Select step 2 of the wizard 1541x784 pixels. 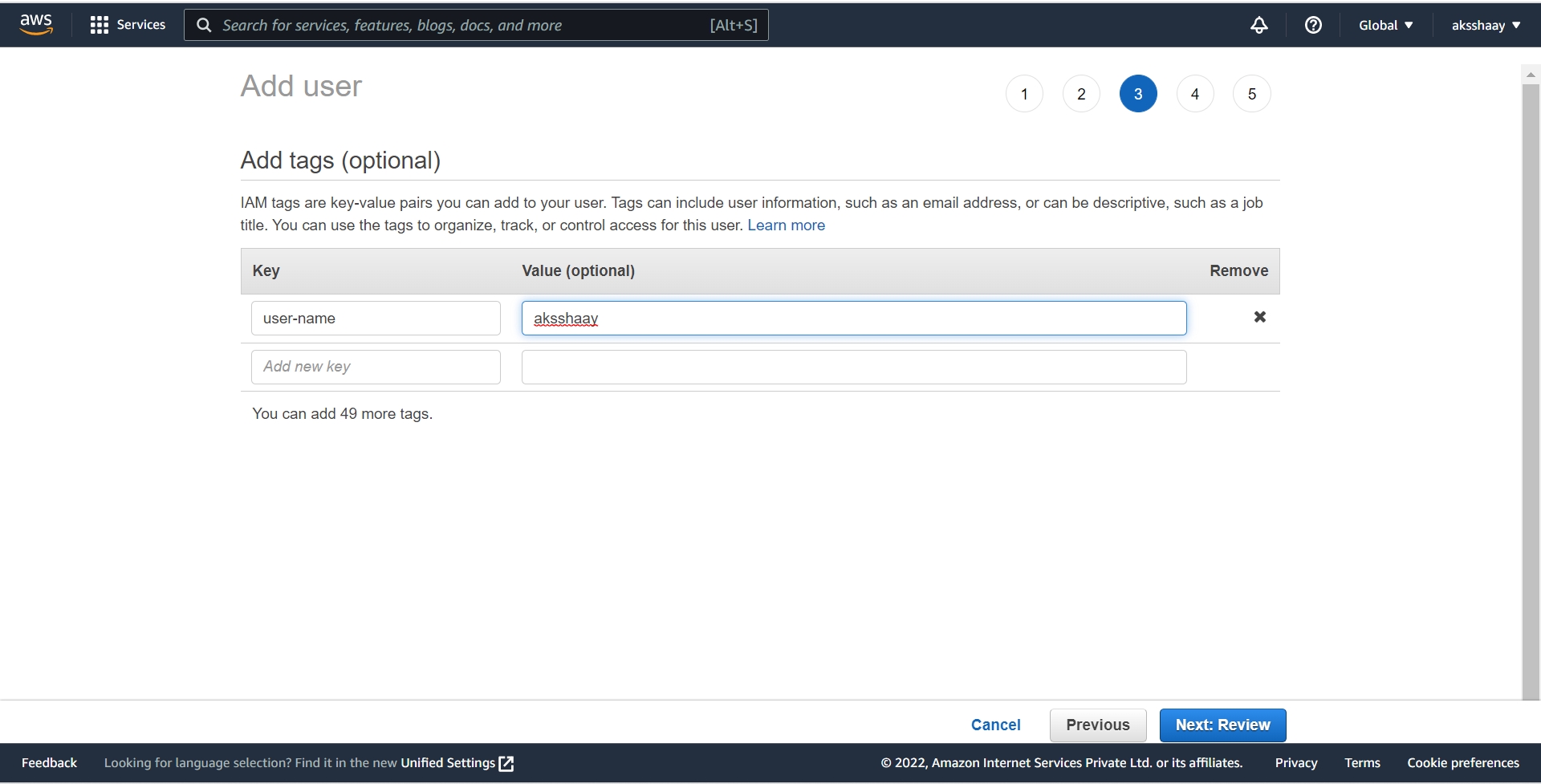(x=1080, y=93)
